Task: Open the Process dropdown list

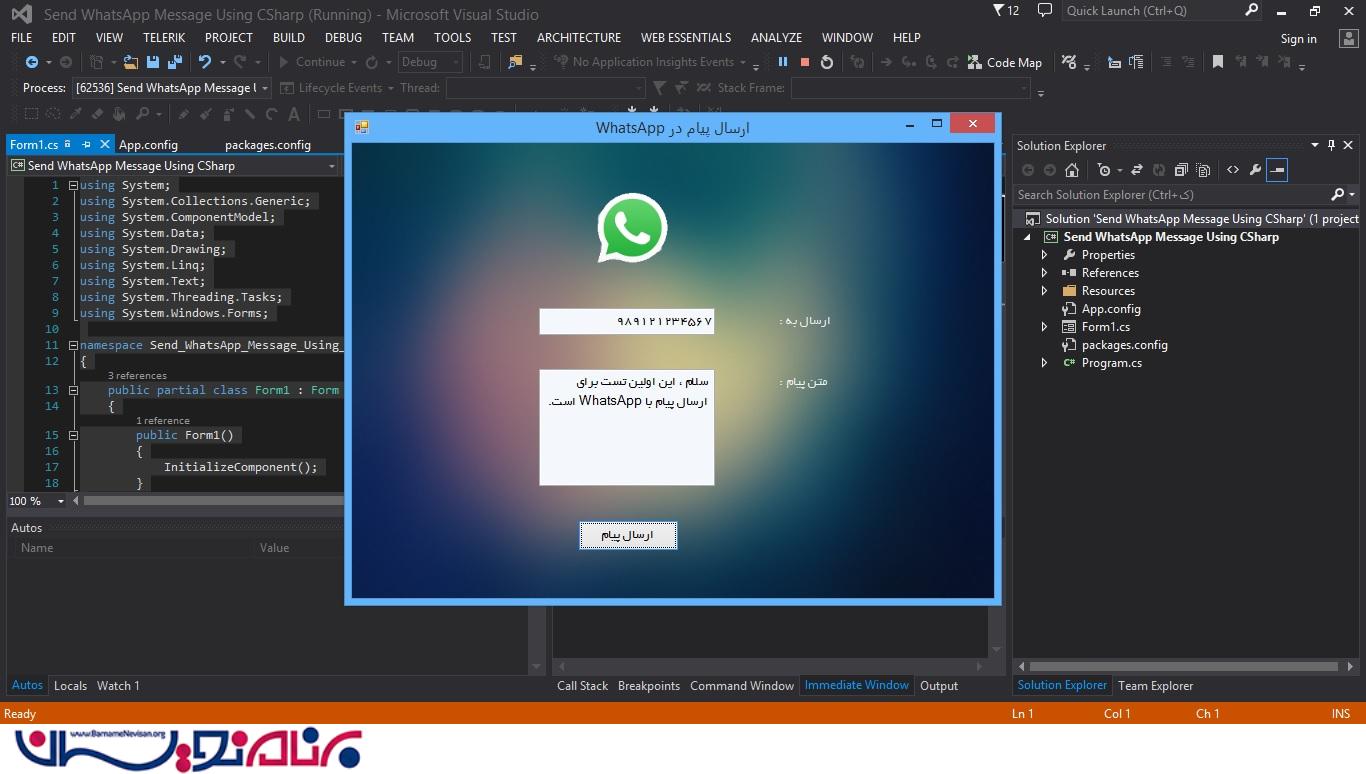Action: point(265,88)
